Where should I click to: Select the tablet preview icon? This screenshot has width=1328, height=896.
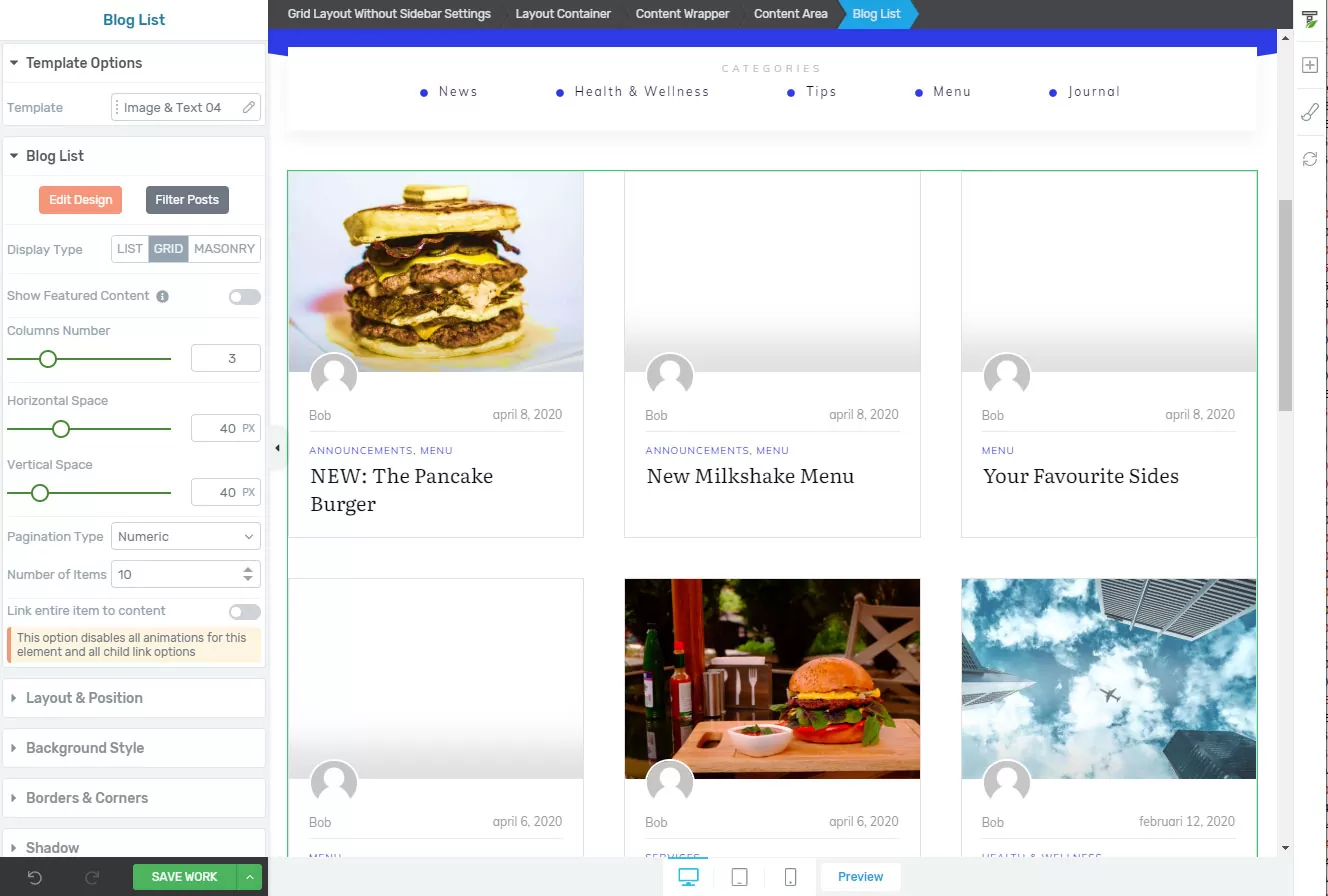coord(739,877)
